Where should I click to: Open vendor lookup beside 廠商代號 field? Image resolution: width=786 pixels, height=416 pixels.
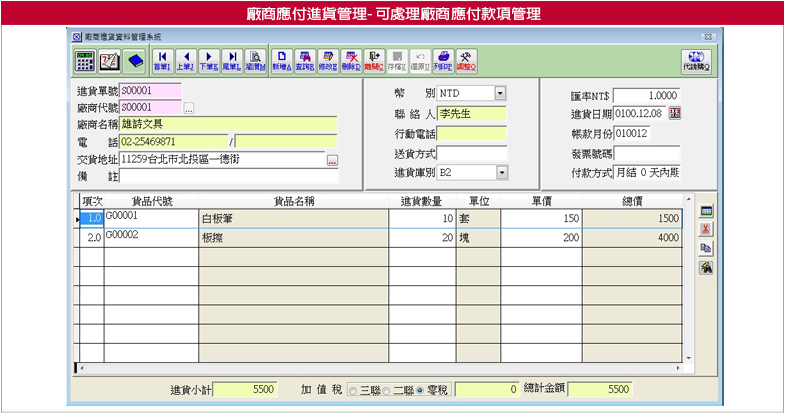[x=188, y=108]
